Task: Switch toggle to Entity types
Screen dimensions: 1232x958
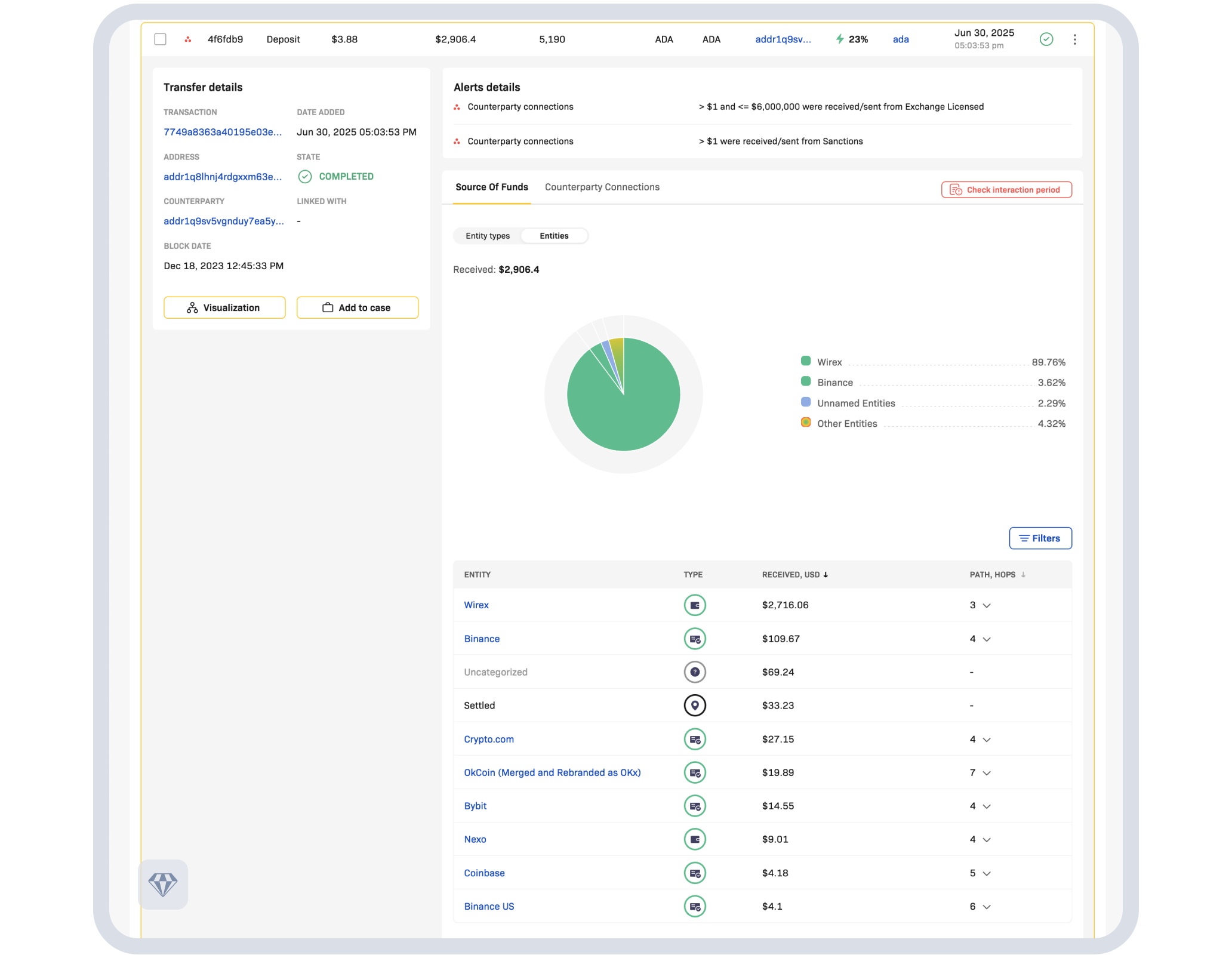Action: 487,236
